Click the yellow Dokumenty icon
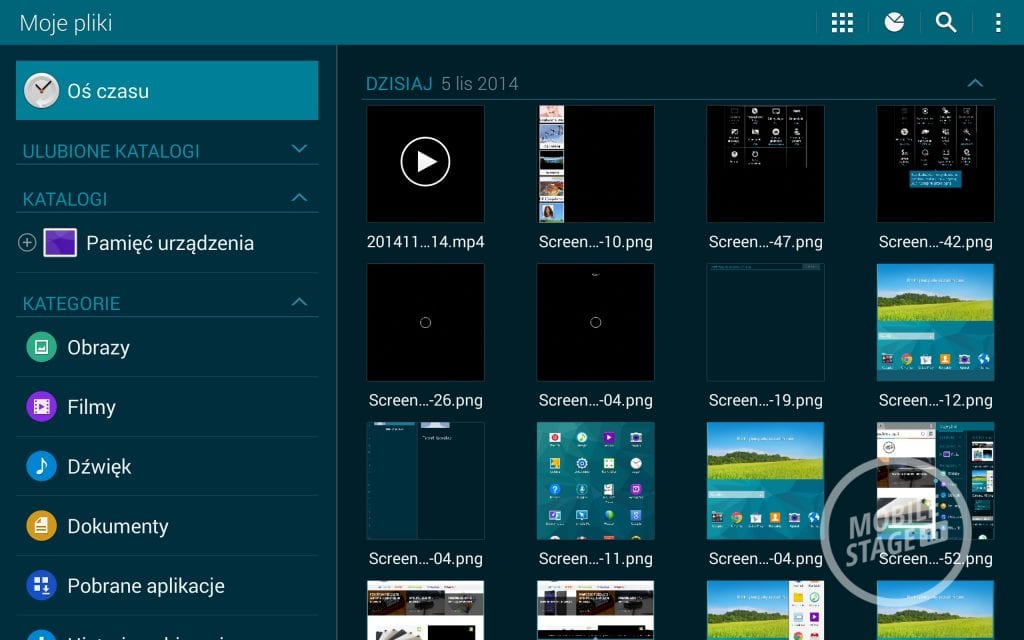The width and height of the screenshot is (1024, 640). [x=41, y=526]
